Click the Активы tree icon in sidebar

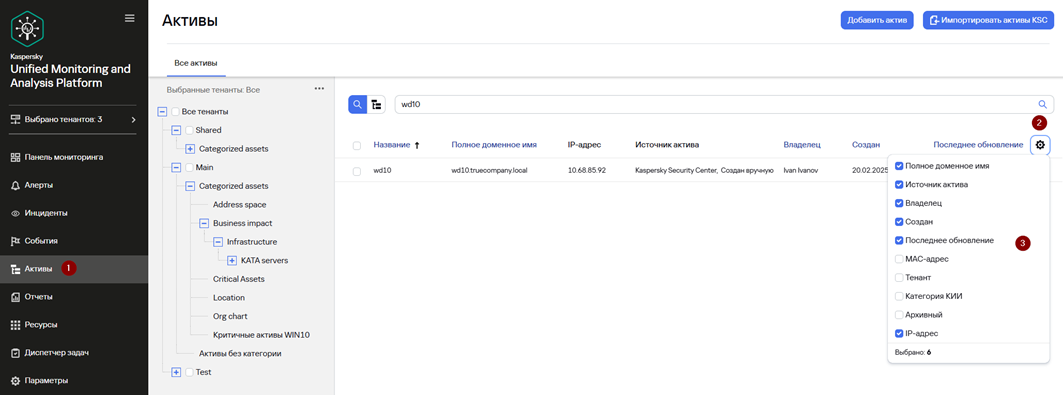click(x=16, y=269)
